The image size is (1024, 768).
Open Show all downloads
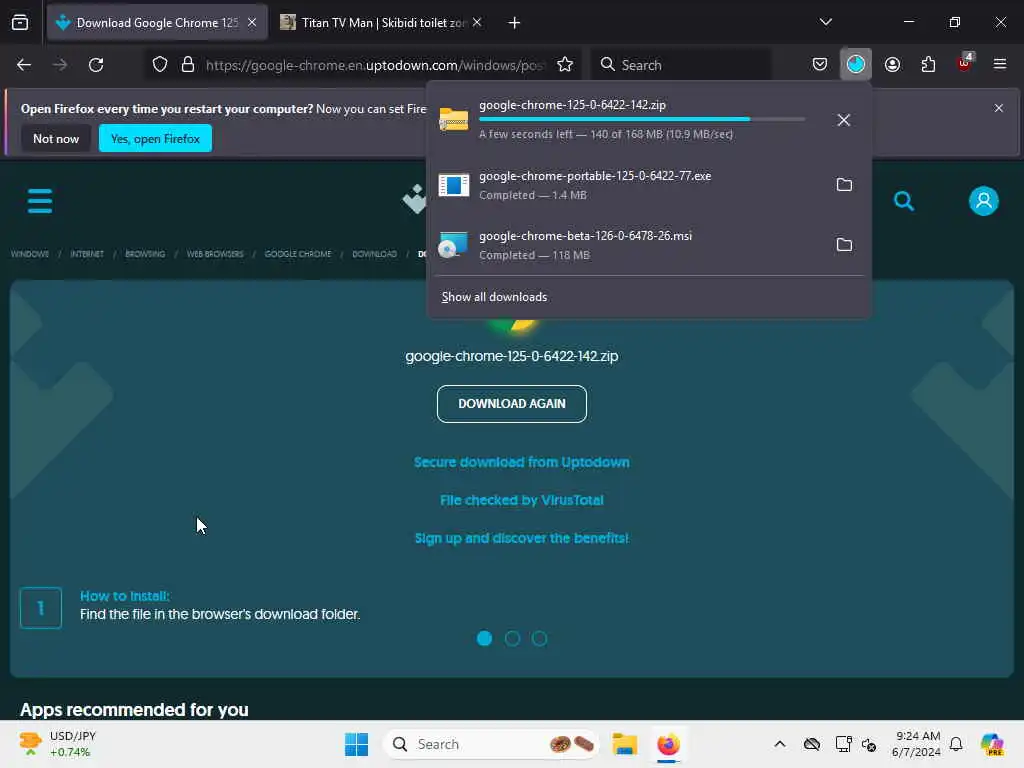[494, 297]
